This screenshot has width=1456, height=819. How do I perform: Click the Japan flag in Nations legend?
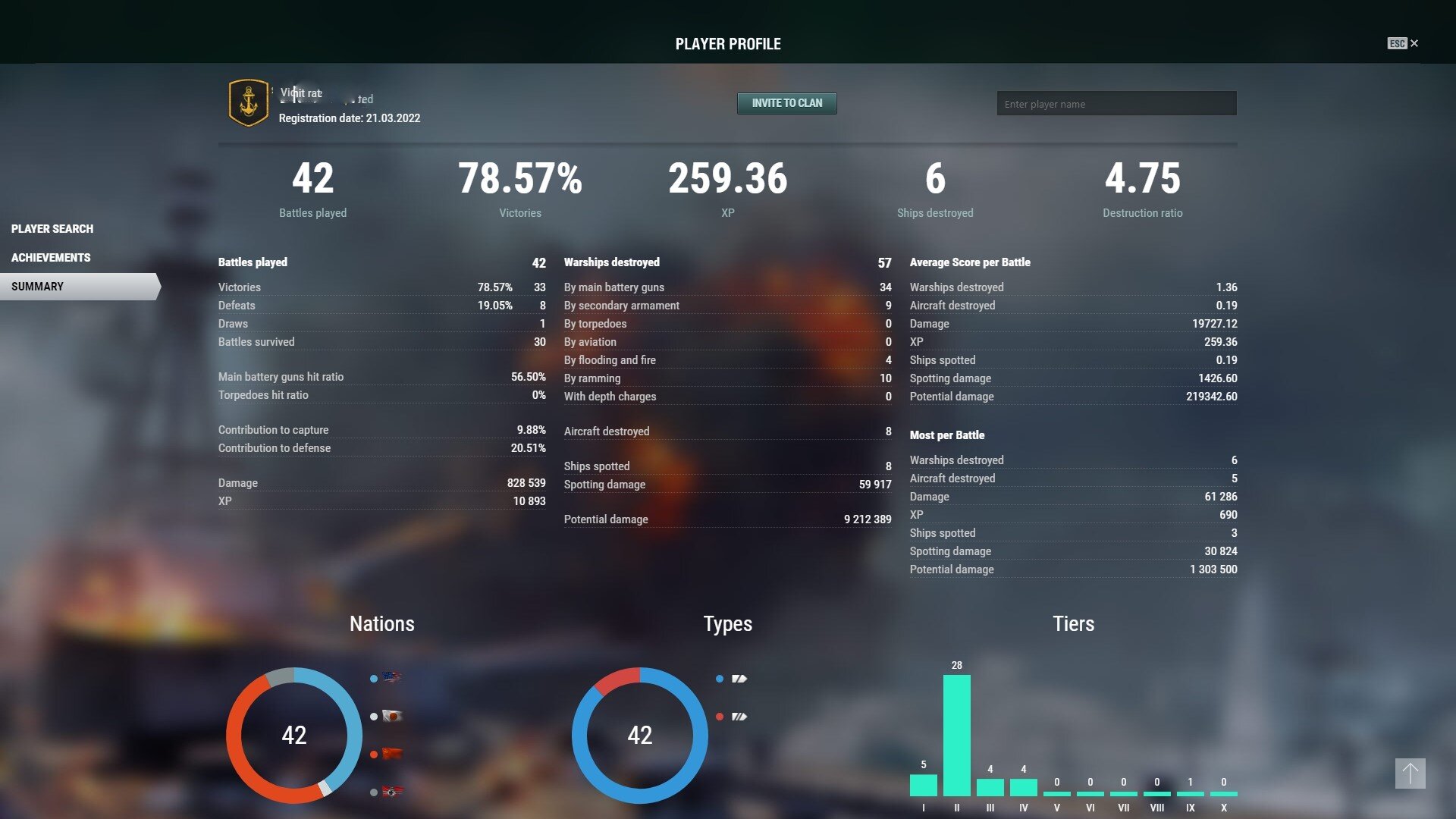tap(391, 716)
